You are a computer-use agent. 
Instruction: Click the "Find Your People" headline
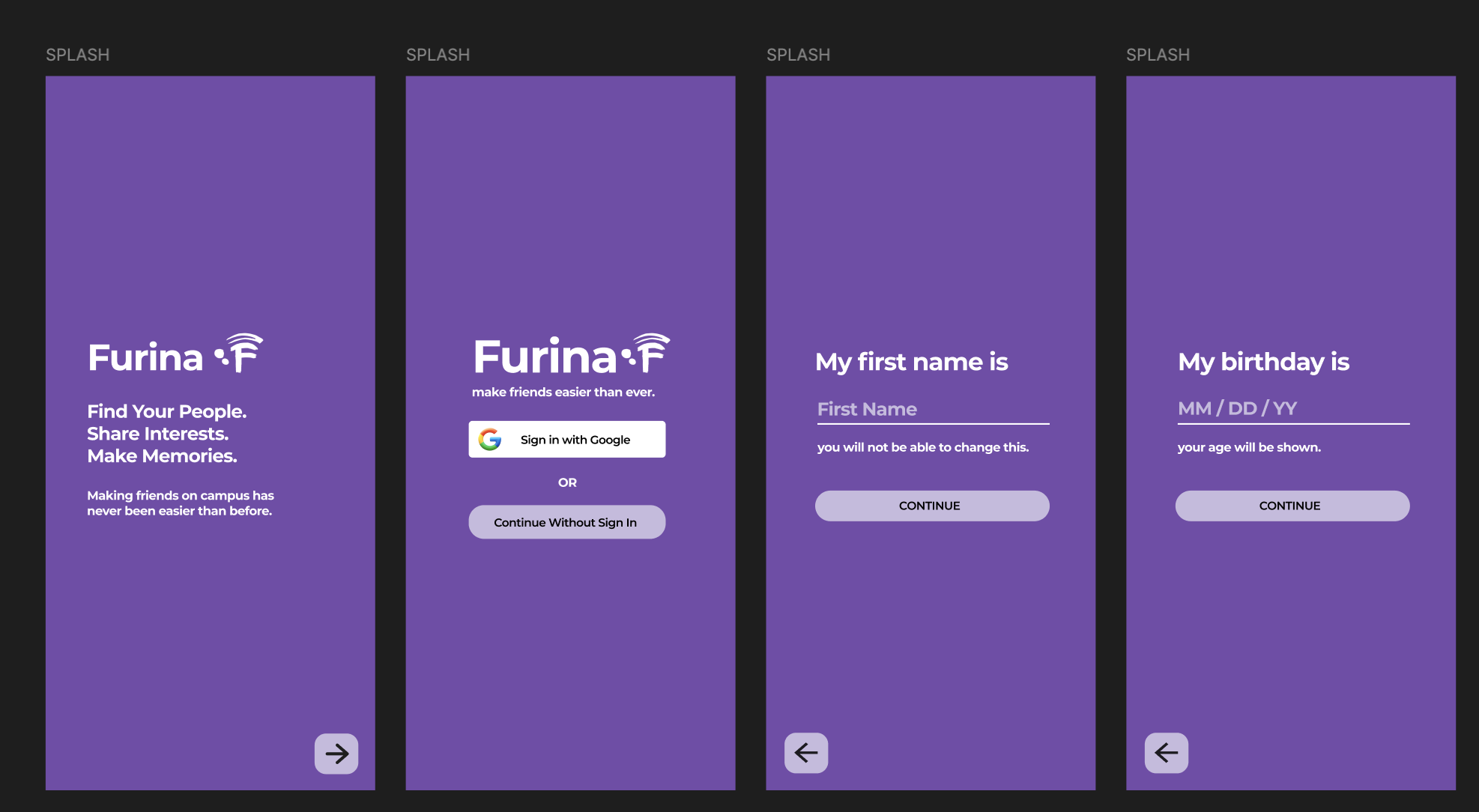166,411
